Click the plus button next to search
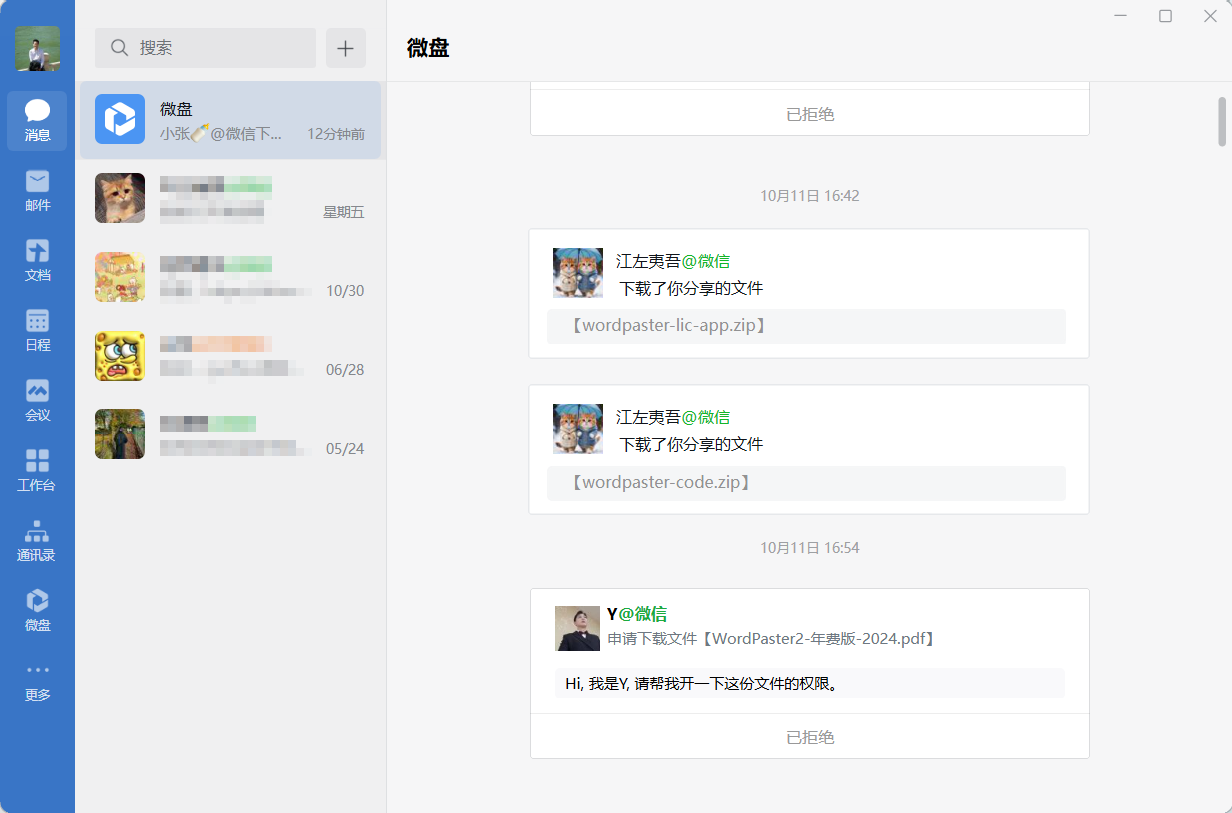This screenshot has width=1232, height=813. (x=346, y=48)
